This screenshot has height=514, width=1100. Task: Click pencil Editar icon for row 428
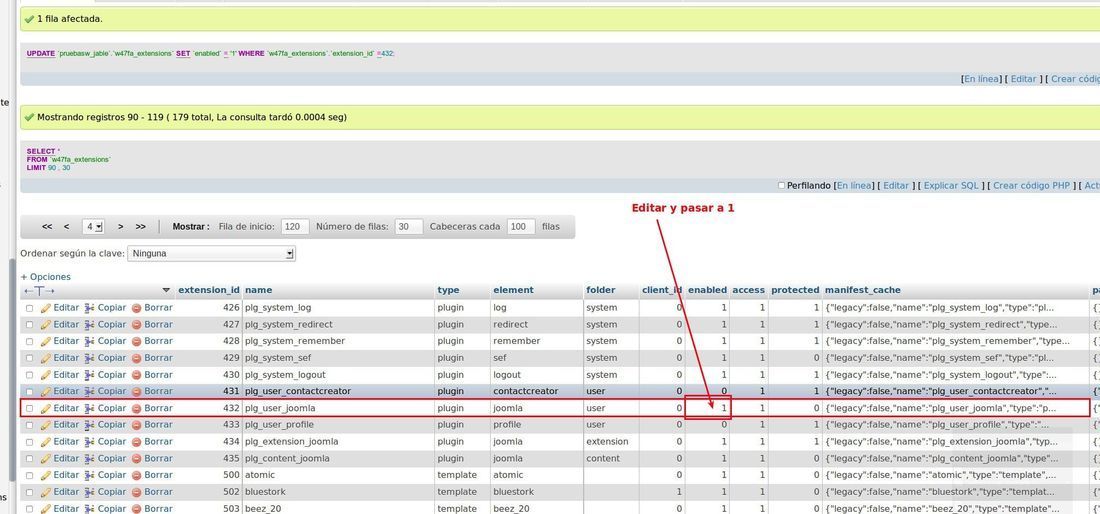pyautogui.click(x=46, y=341)
